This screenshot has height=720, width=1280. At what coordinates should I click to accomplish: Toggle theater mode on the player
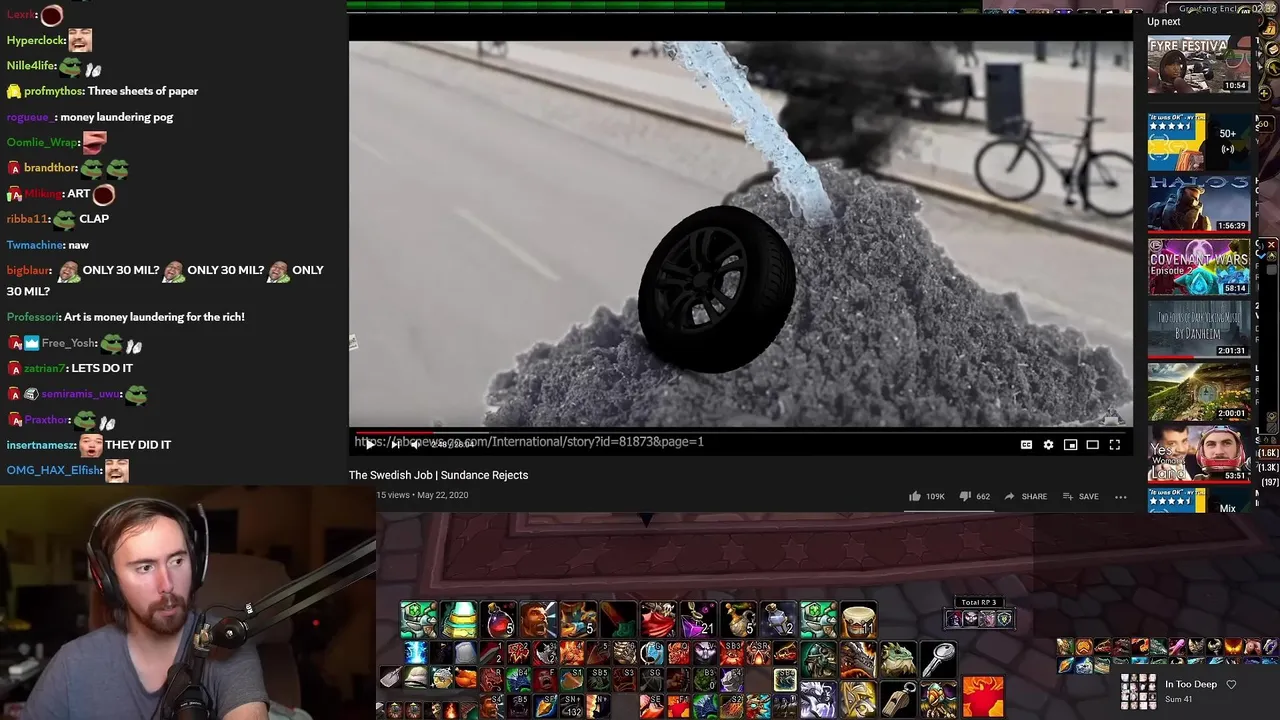click(1092, 445)
